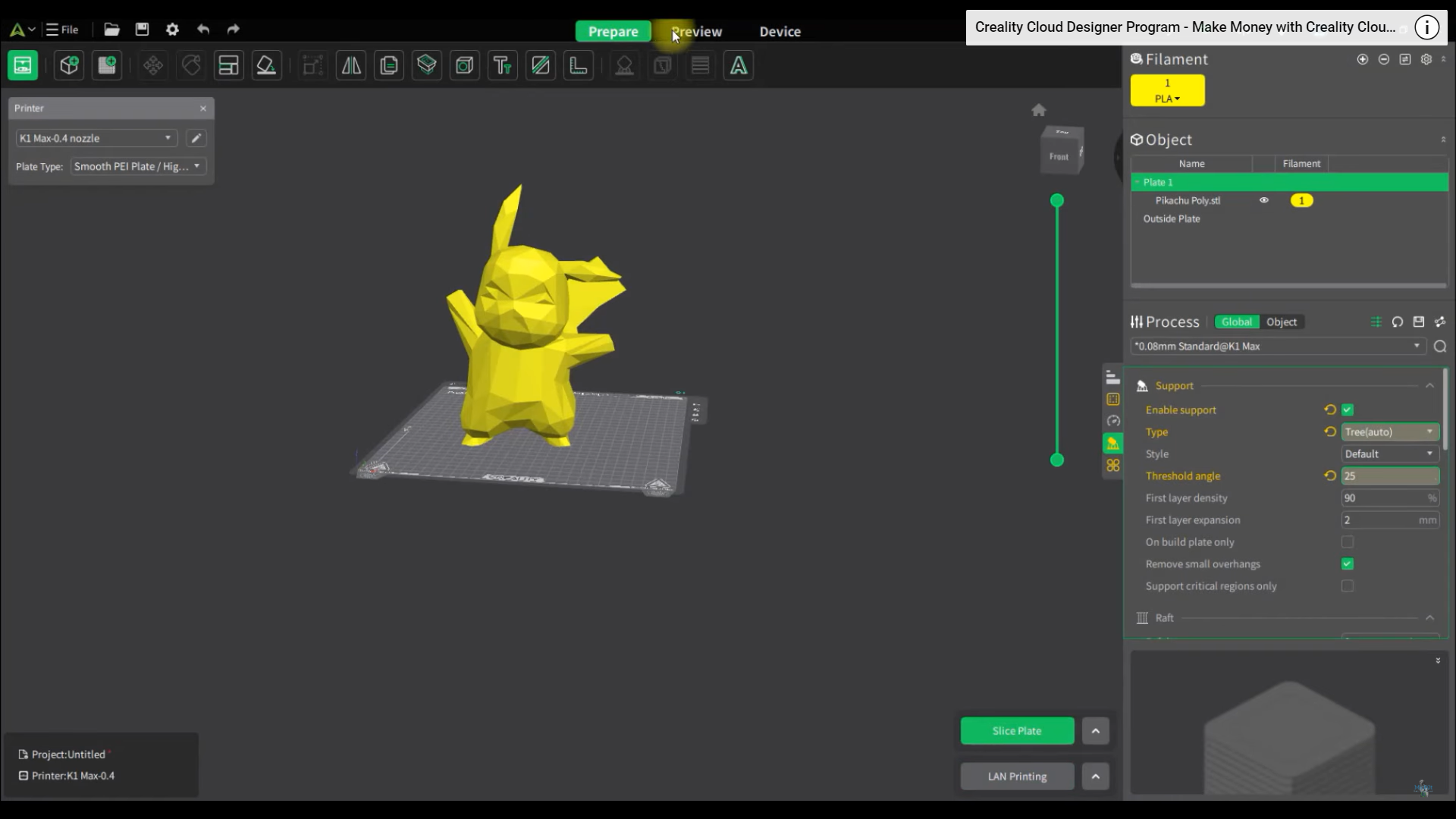Add a new plate icon
1456x819 pixels.
[x=107, y=66]
